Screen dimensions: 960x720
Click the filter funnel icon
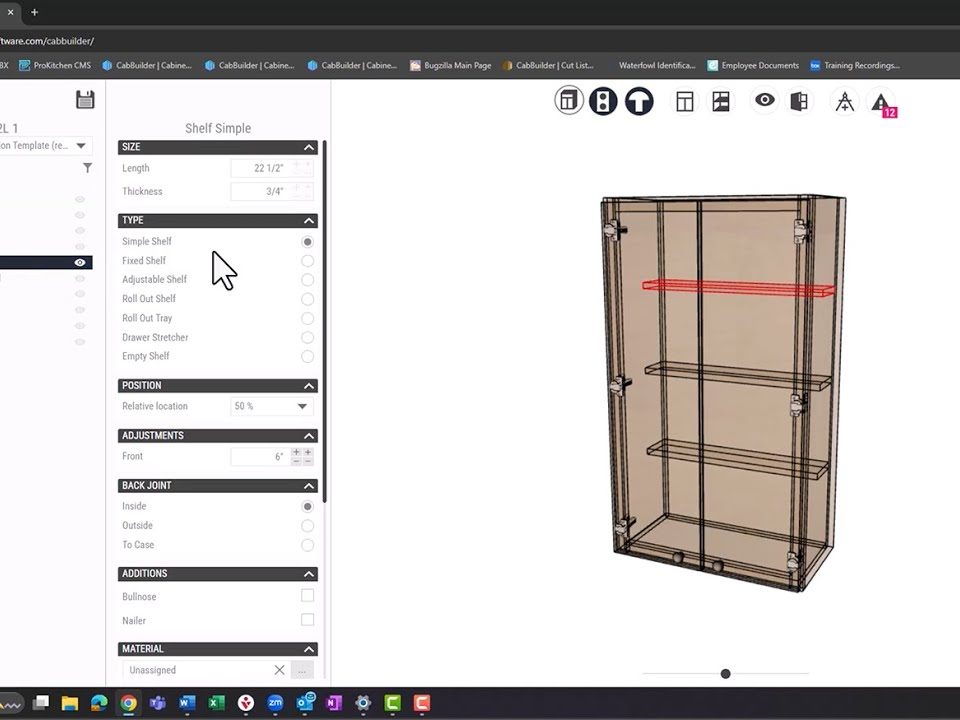pos(87,168)
